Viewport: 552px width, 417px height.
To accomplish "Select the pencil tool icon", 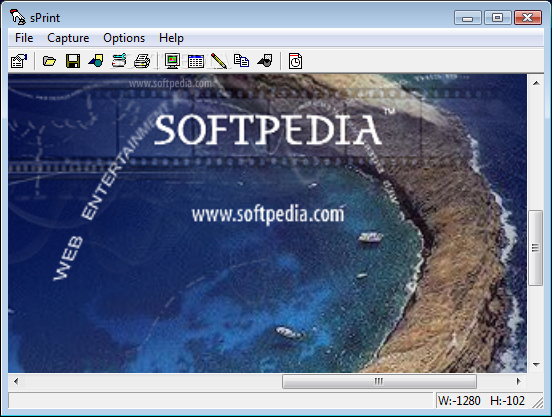I will tap(219, 61).
